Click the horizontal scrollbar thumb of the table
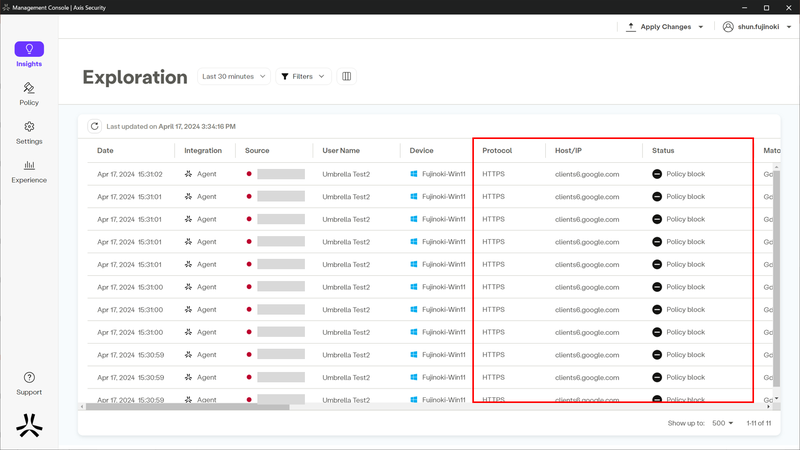 point(187,407)
